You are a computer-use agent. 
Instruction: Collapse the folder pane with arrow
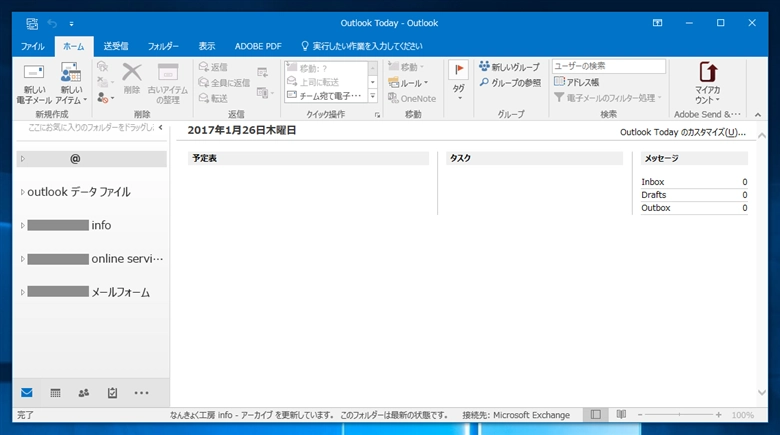click(161, 127)
